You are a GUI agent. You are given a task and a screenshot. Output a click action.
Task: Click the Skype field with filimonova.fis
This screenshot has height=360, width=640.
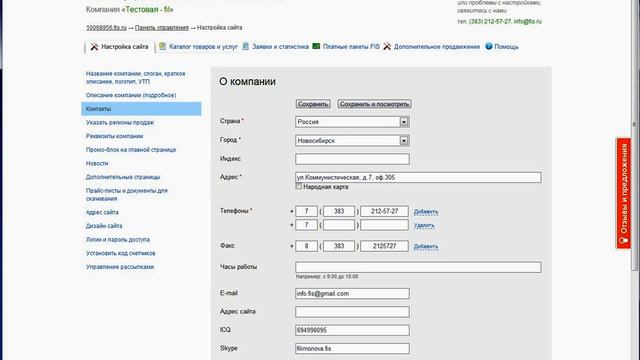click(x=352, y=349)
